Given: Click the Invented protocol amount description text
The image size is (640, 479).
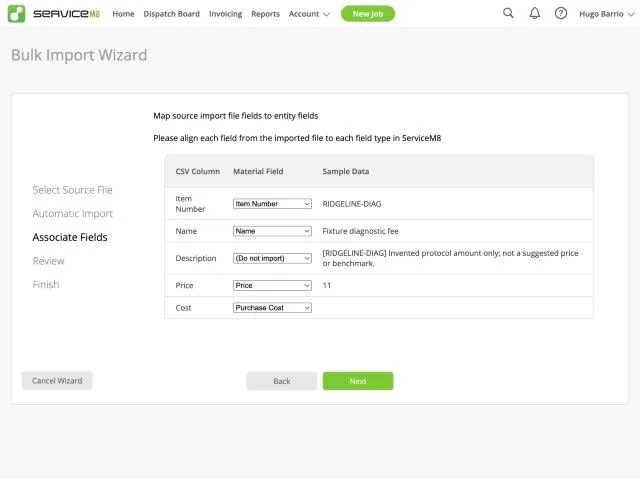Looking at the screenshot, I should [x=450, y=258].
